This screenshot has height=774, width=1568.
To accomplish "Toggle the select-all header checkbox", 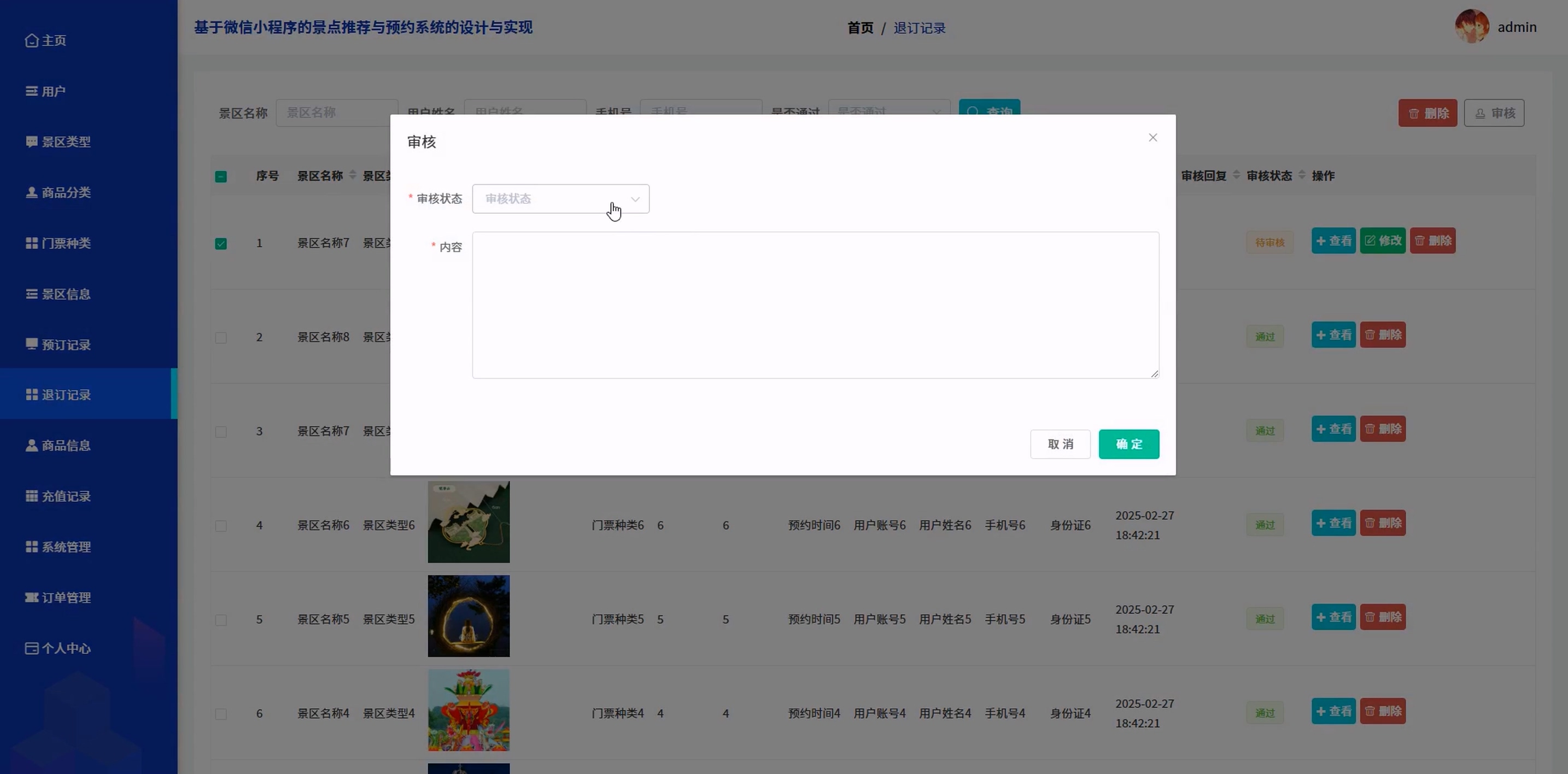I will tap(221, 177).
